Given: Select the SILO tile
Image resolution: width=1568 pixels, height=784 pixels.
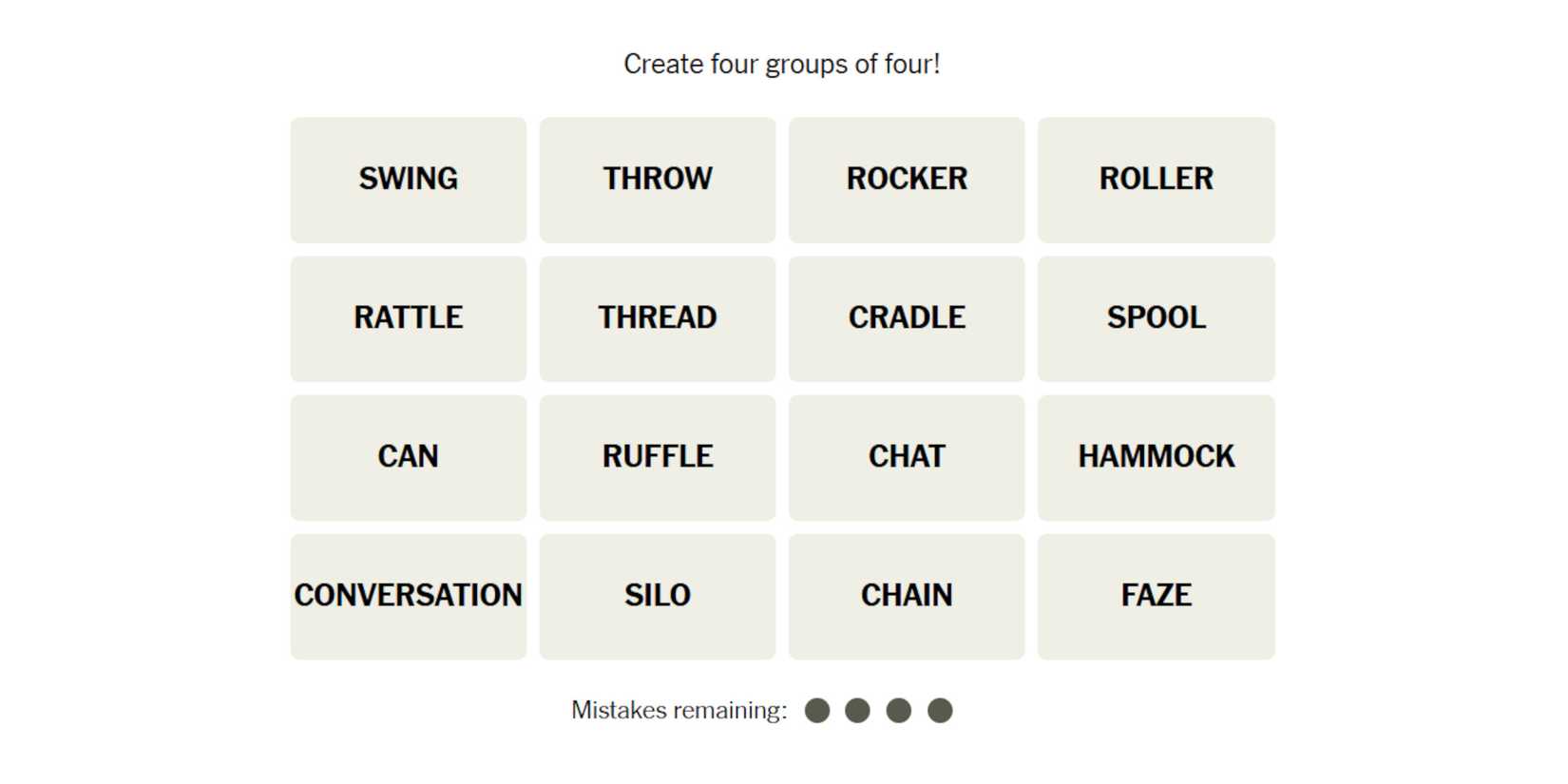Looking at the screenshot, I should click(x=657, y=596).
